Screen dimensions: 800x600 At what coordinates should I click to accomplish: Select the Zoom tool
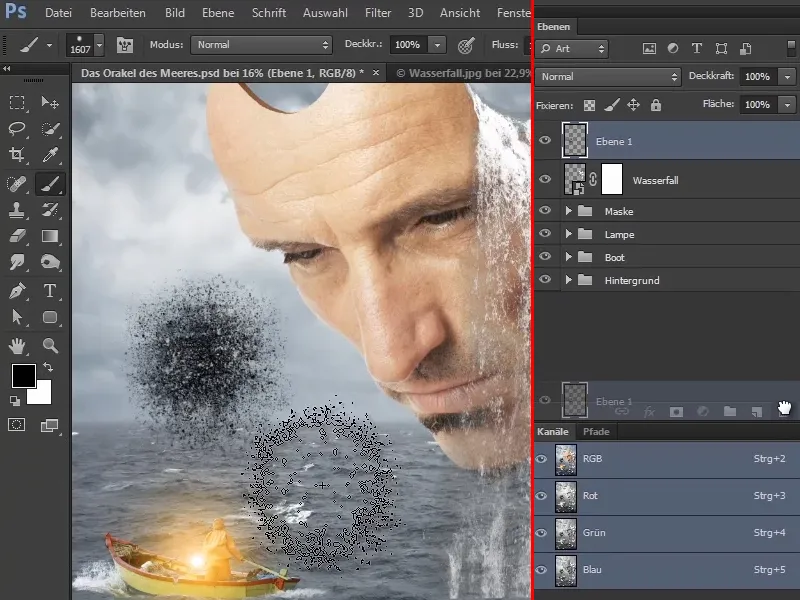(49, 346)
